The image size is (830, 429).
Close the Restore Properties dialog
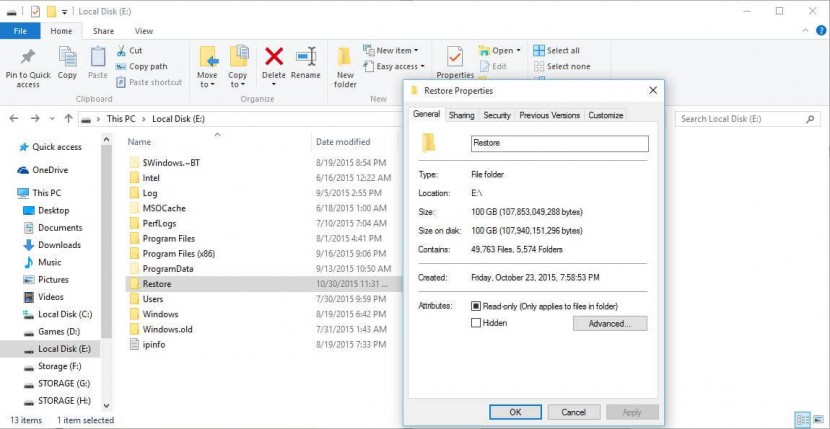pos(653,91)
